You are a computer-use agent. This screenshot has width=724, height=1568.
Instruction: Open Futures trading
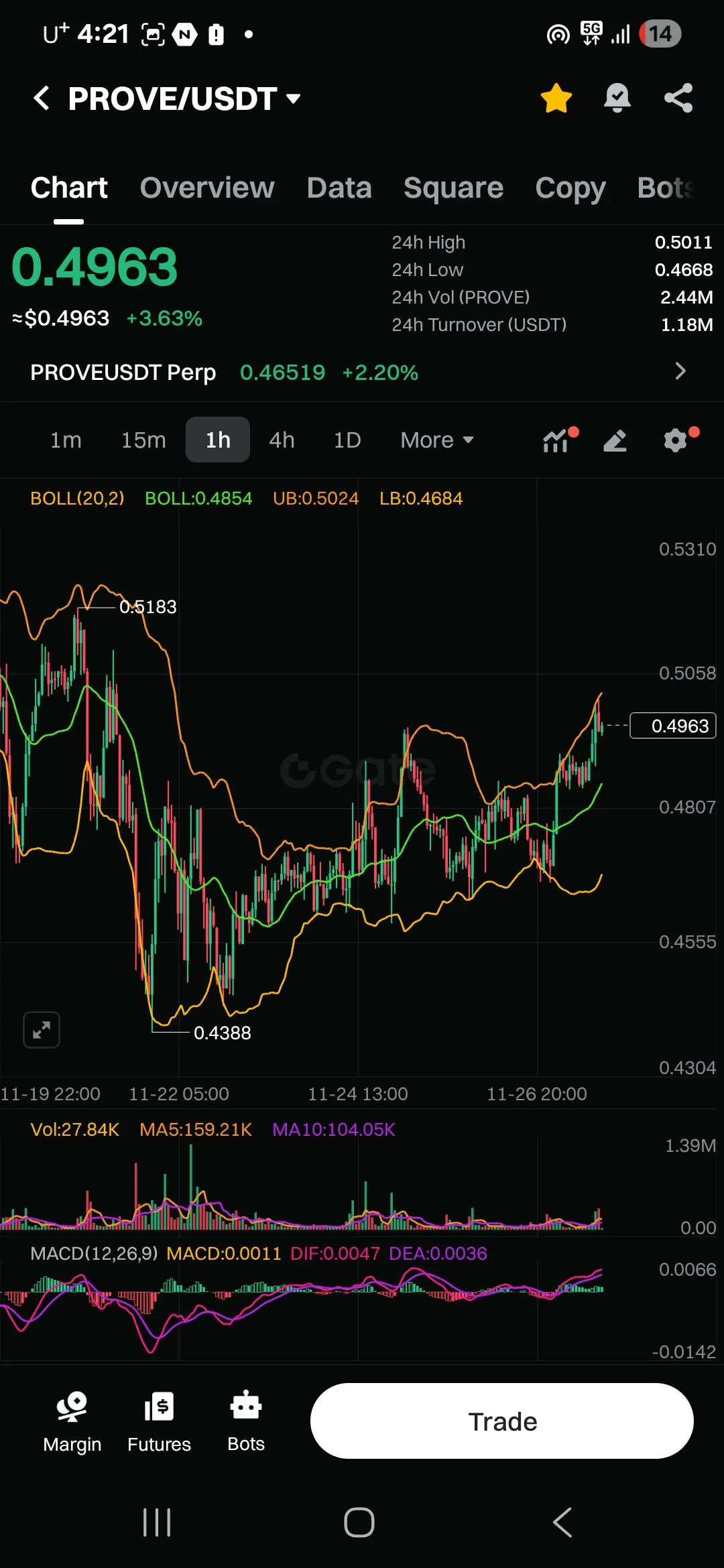click(159, 1421)
